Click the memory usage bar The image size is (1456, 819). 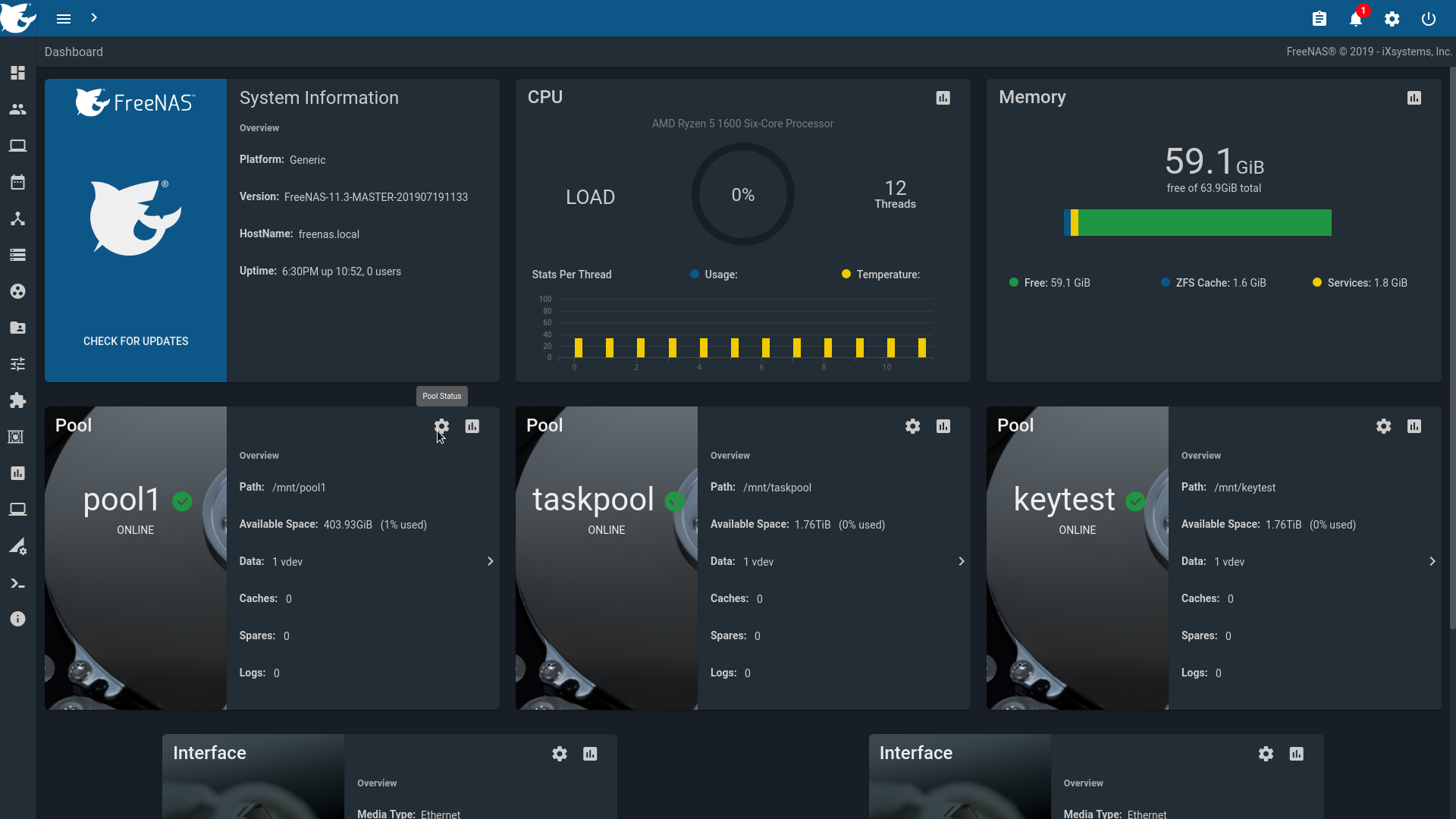coord(1197,223)
